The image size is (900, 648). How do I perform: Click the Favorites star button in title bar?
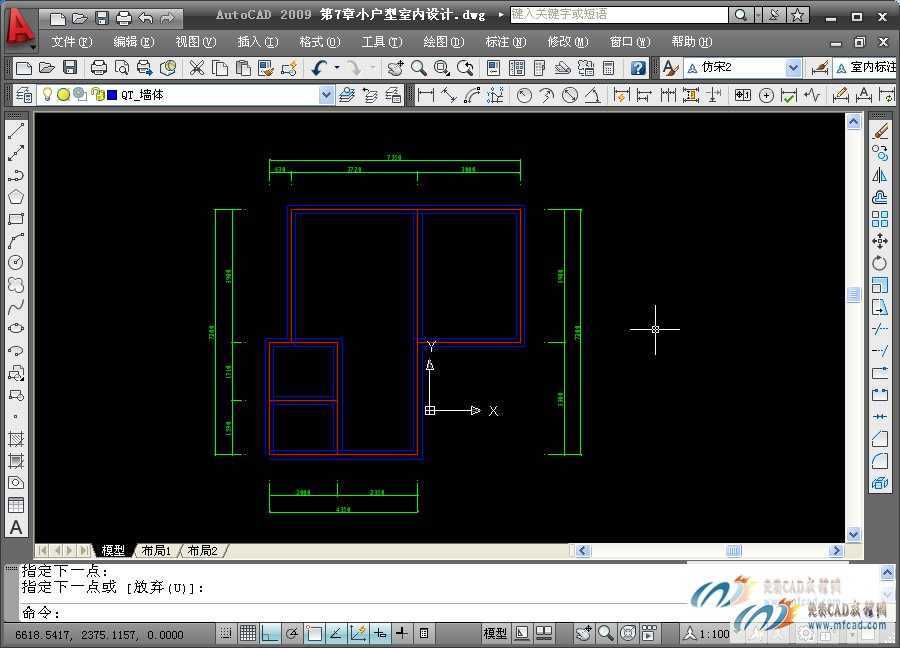coord(797,15)
